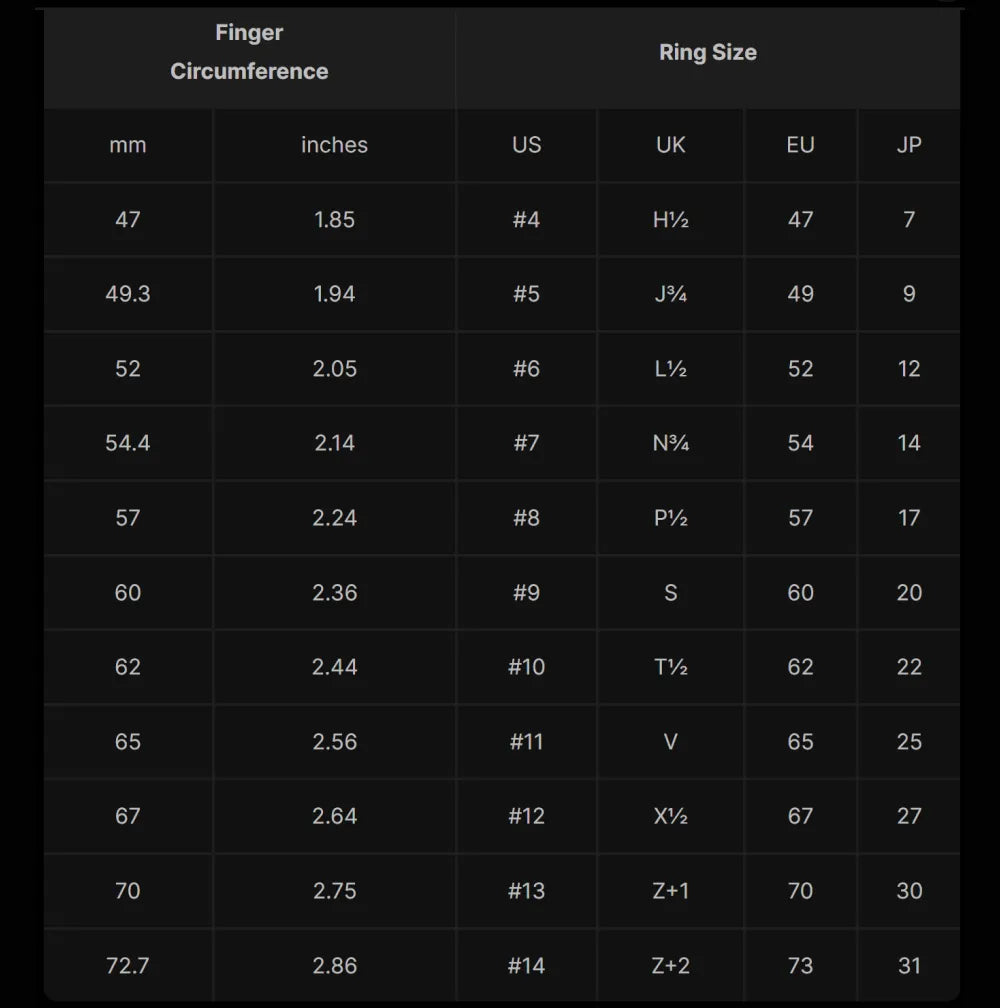This screenshot has width=1000, height=1008.
Task: Select the 49.3 mm cell
Action: (128, 294)
